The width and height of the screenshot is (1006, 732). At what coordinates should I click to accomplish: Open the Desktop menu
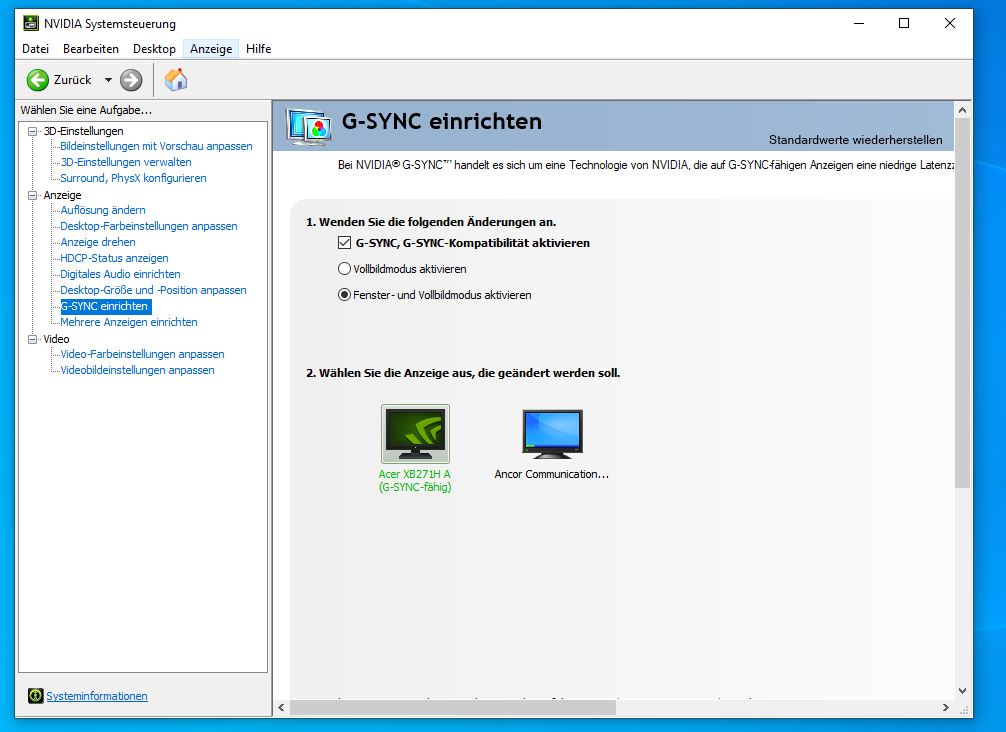tap(154, 49)
